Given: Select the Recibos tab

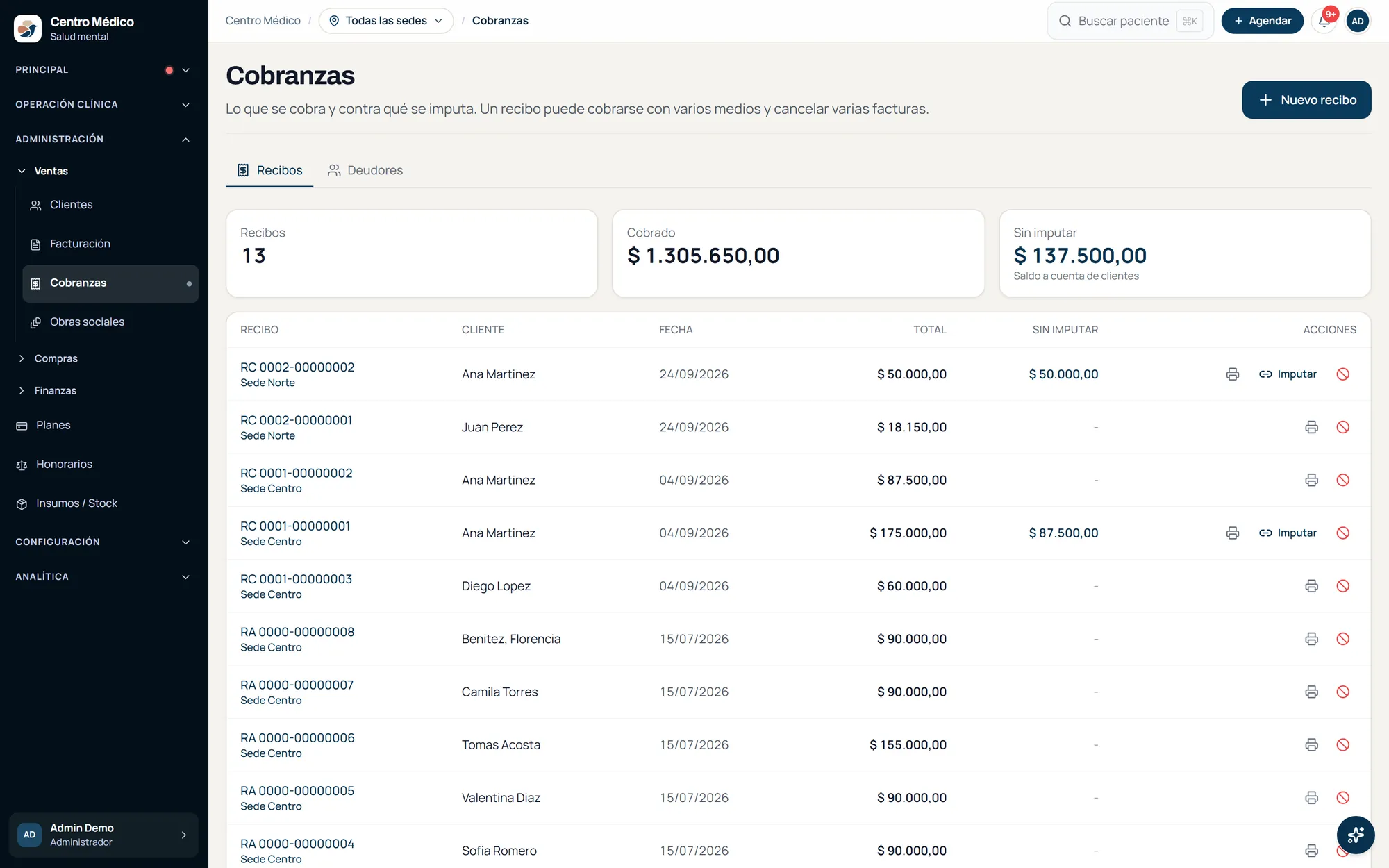Looking at the screenshot, I should point(269,170).
